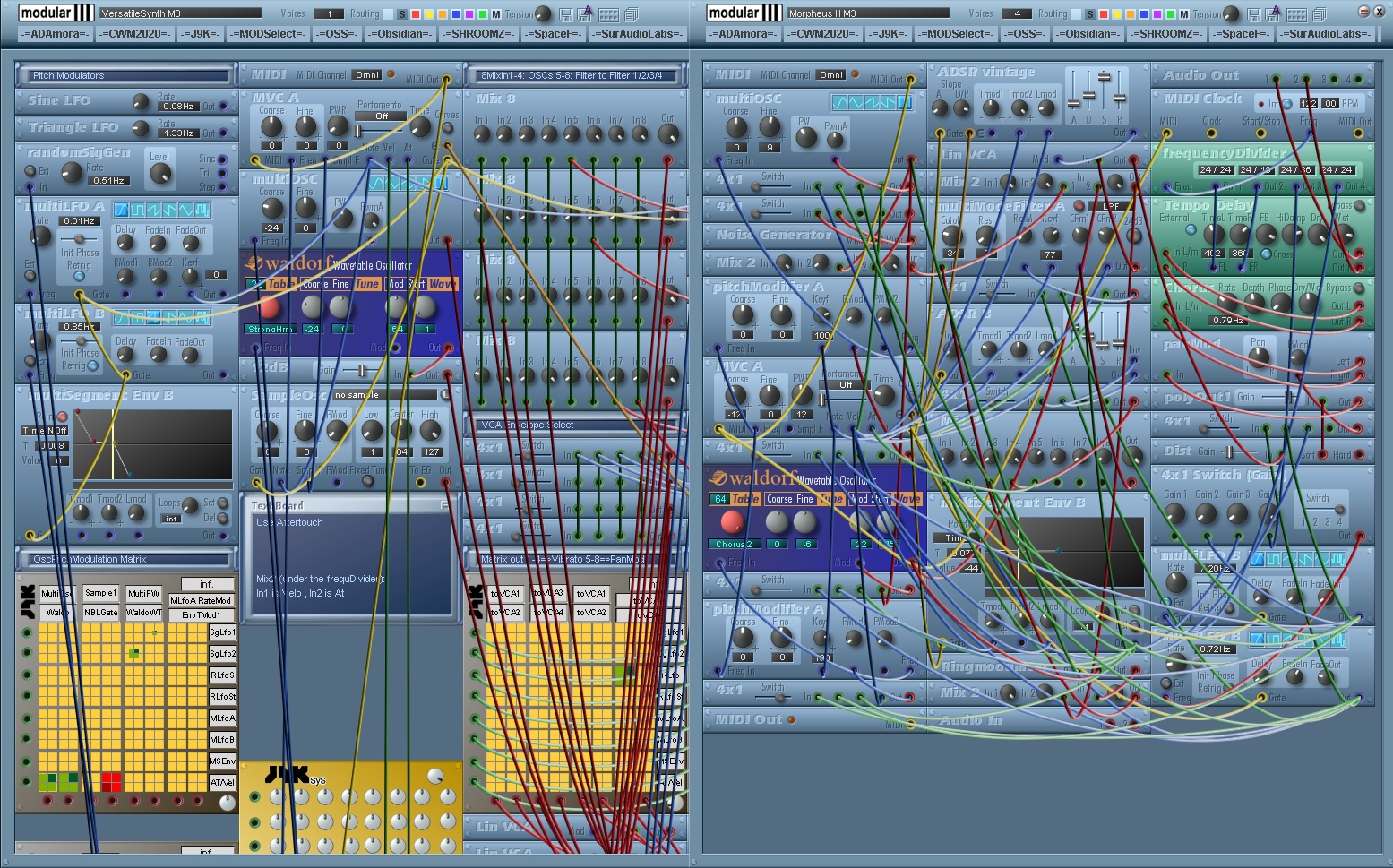Open -=MODSelect=- menu in Morpheus
Screen dimensions: 1393x868
957,34
